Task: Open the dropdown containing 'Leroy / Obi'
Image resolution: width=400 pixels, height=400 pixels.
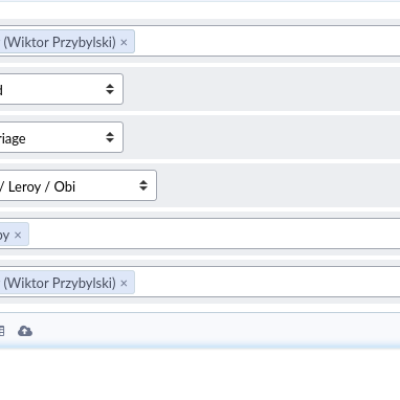Action: click(x=78, y=186)
